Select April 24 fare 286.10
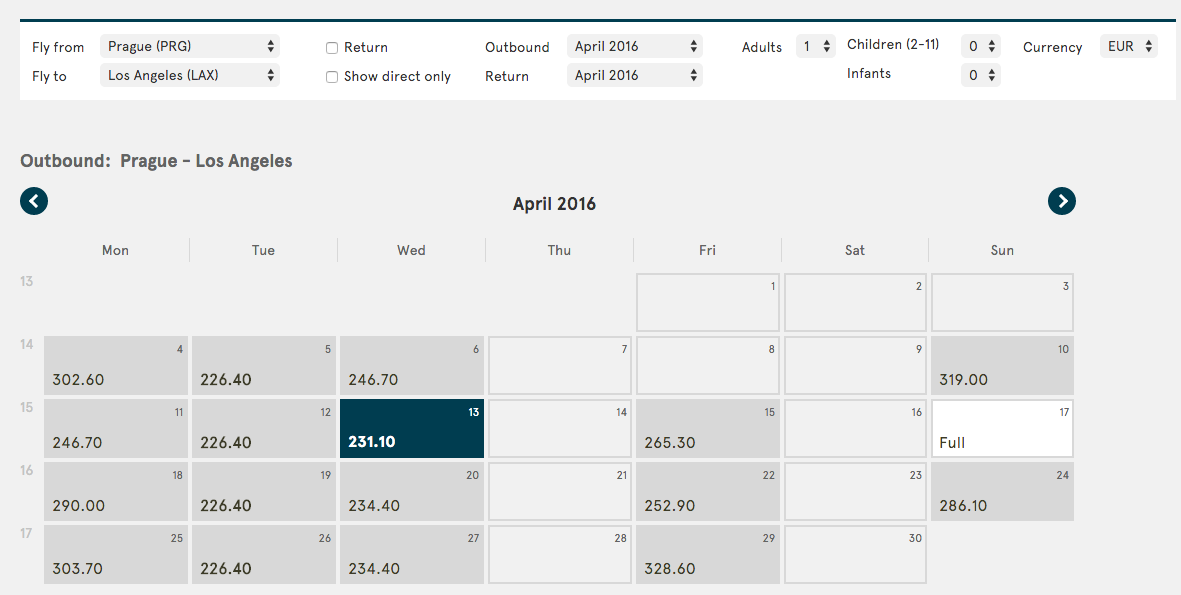Viewport: 1181px width, 595px height. (1002, 492)
